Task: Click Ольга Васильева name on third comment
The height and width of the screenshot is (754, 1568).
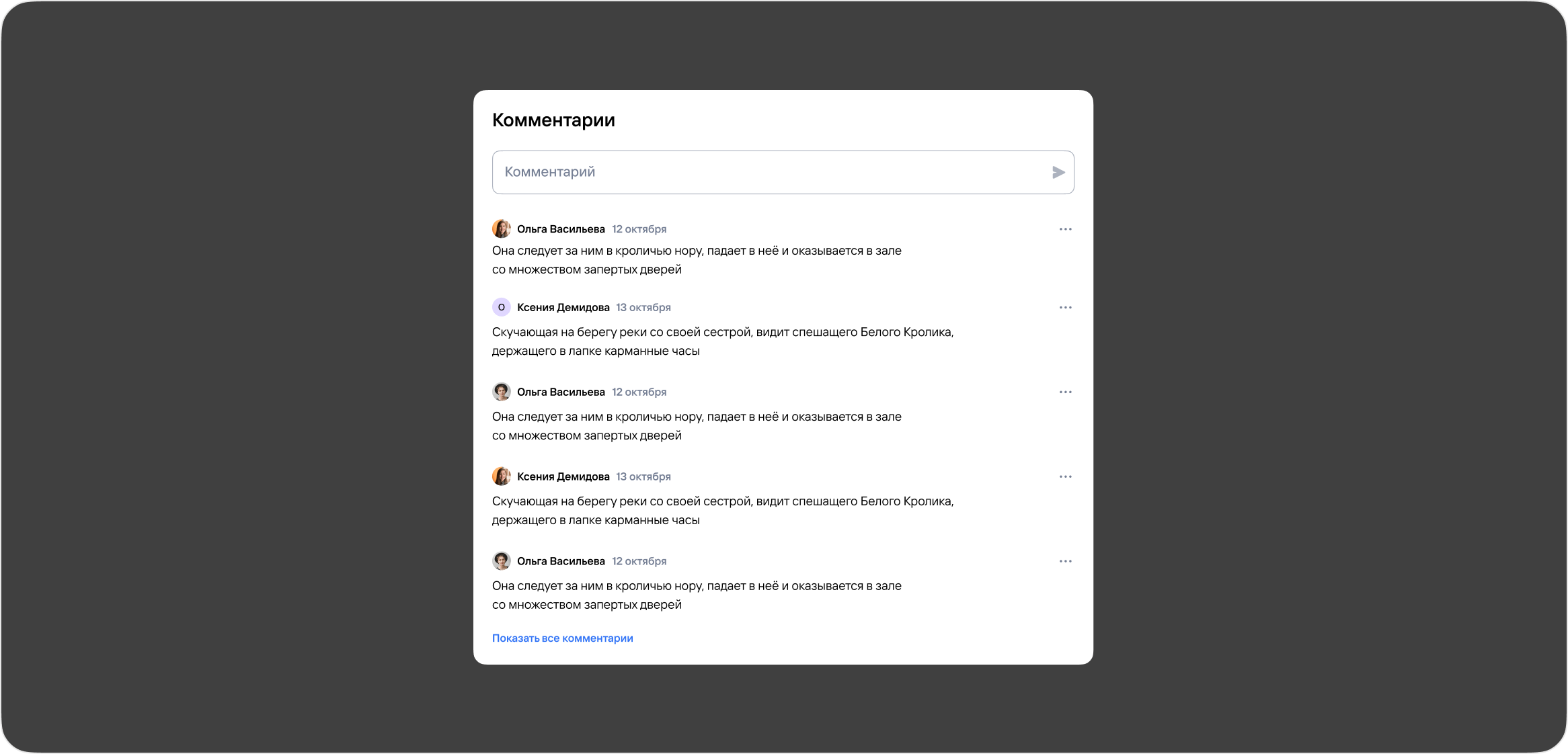Action: click(x=561, y=392)
